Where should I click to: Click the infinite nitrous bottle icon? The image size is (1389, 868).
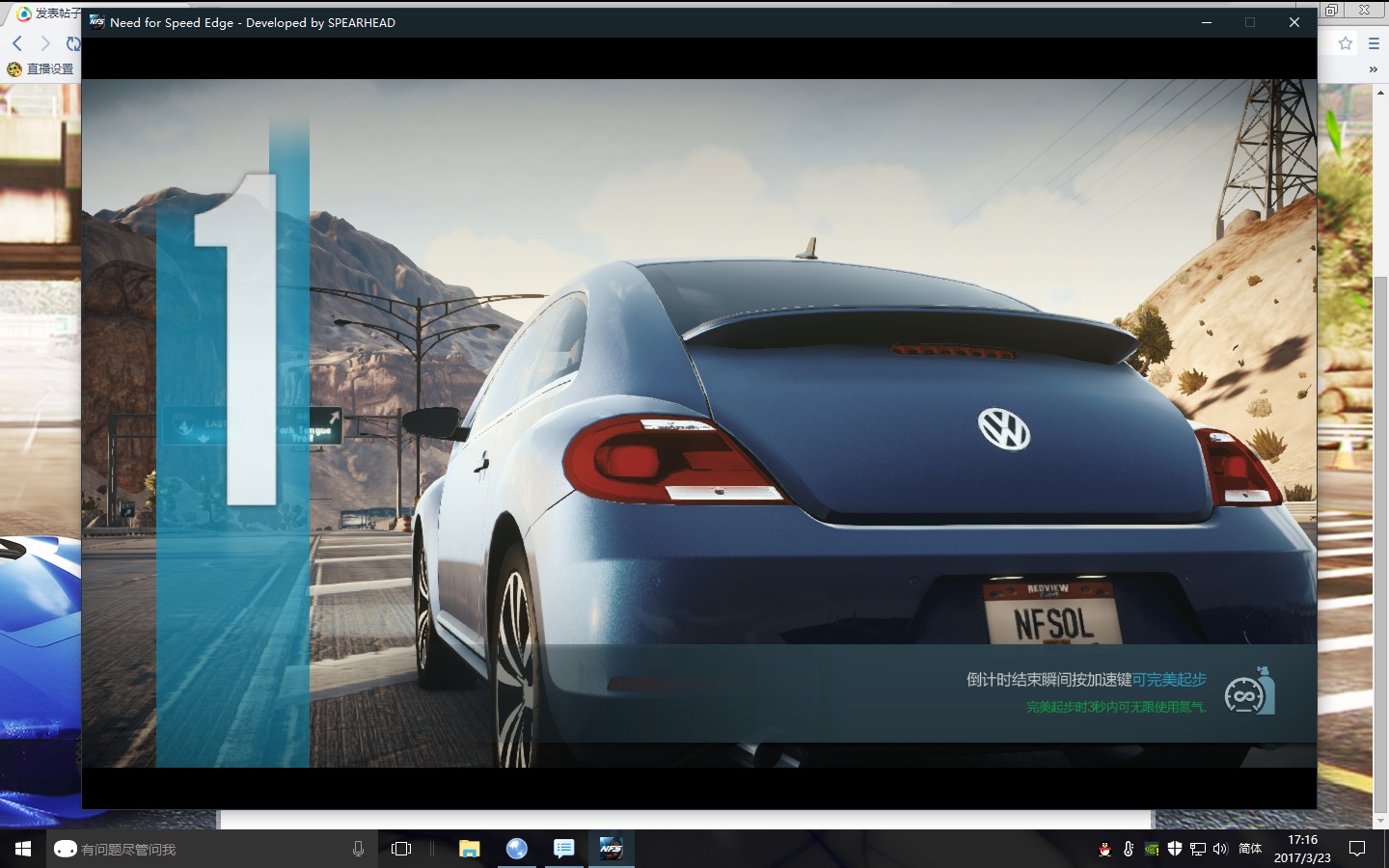pyautogui.click(x=1249, y=691)
